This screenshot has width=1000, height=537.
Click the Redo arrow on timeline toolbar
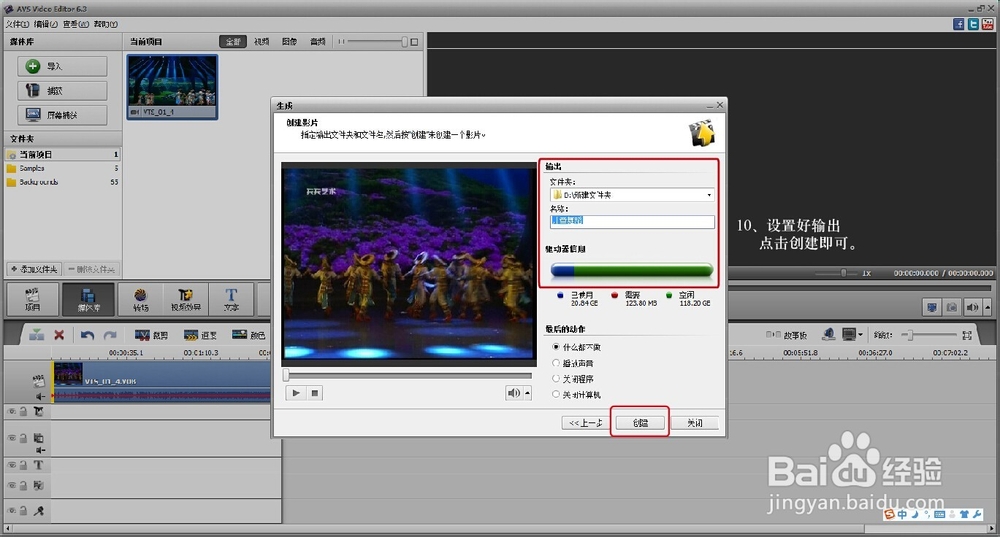(110, 335)
